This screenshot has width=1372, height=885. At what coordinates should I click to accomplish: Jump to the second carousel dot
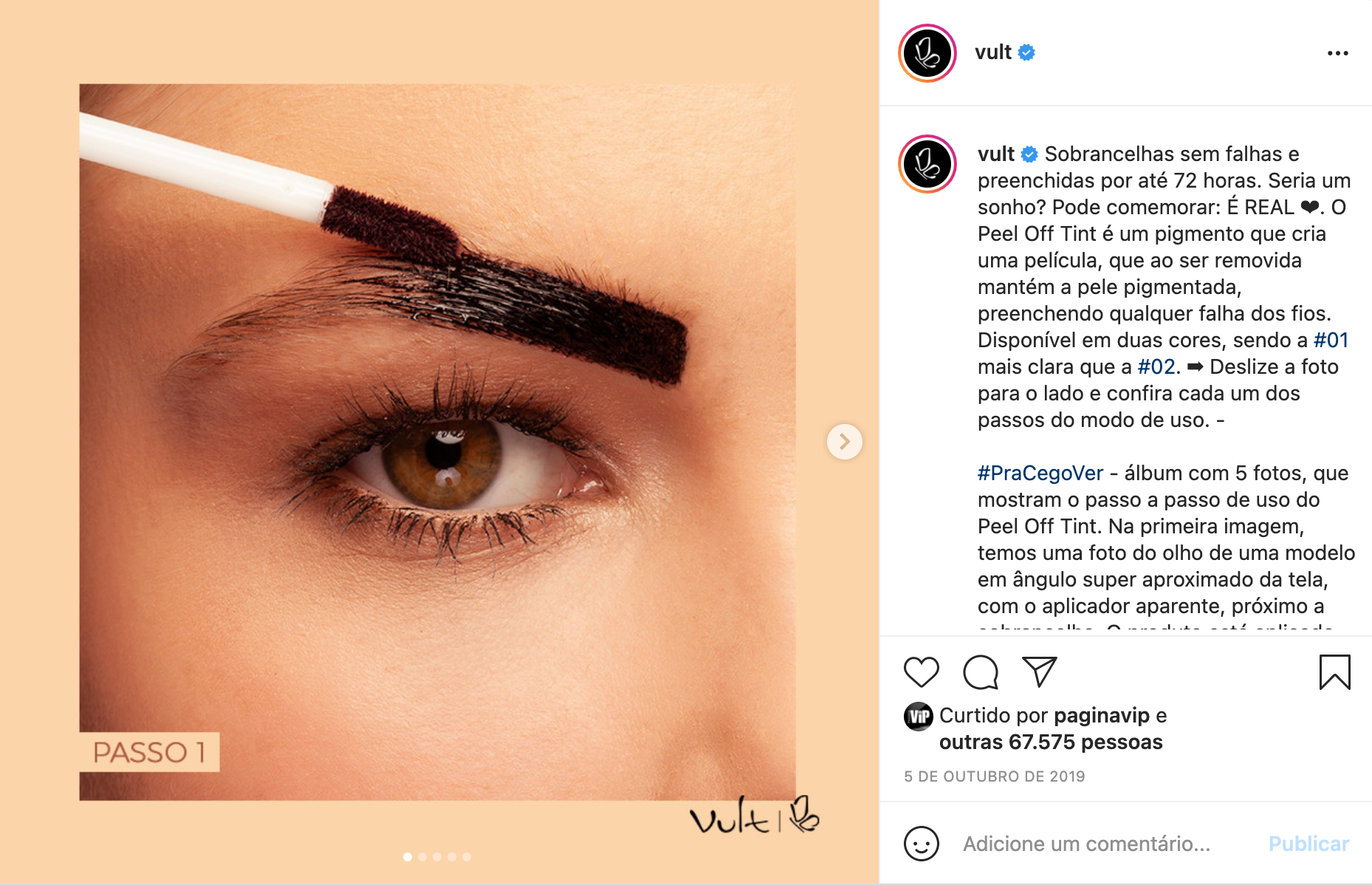(x=422, y=857)
